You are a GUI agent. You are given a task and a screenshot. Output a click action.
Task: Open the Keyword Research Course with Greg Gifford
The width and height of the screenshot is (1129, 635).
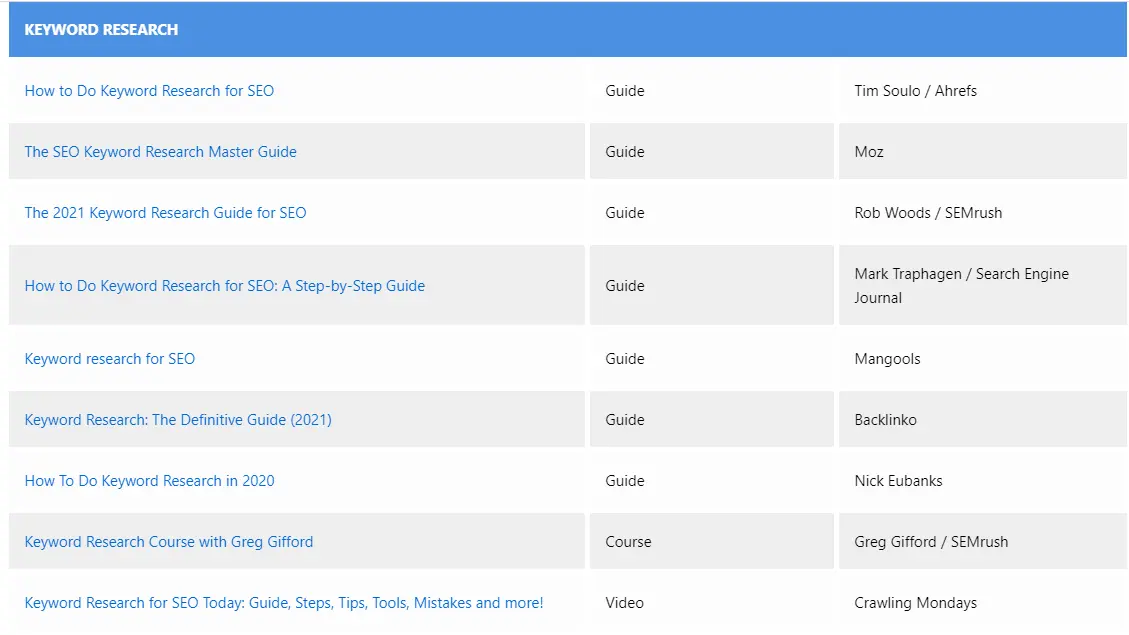click(167, 542)
